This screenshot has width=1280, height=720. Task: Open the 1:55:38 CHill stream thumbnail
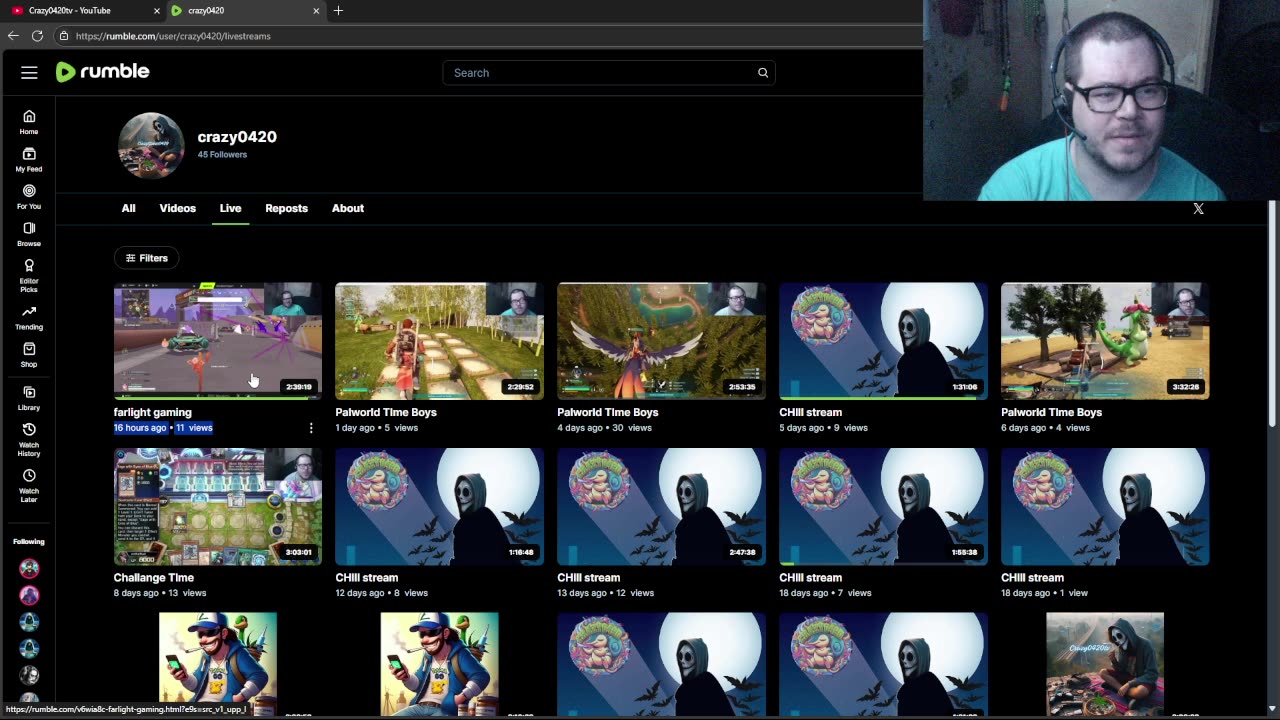pos(884,507)
